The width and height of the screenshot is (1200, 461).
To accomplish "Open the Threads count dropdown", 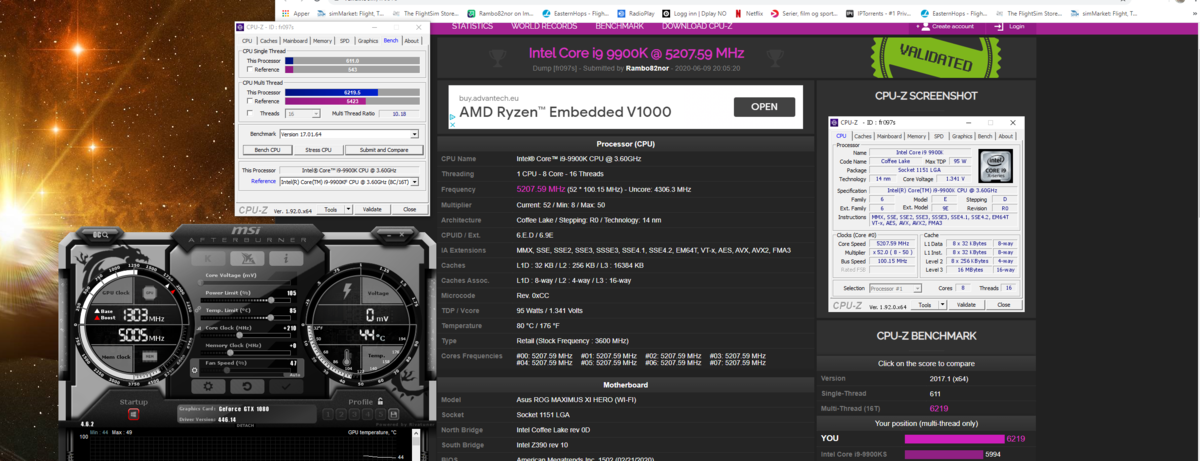I will click(303, 113).
